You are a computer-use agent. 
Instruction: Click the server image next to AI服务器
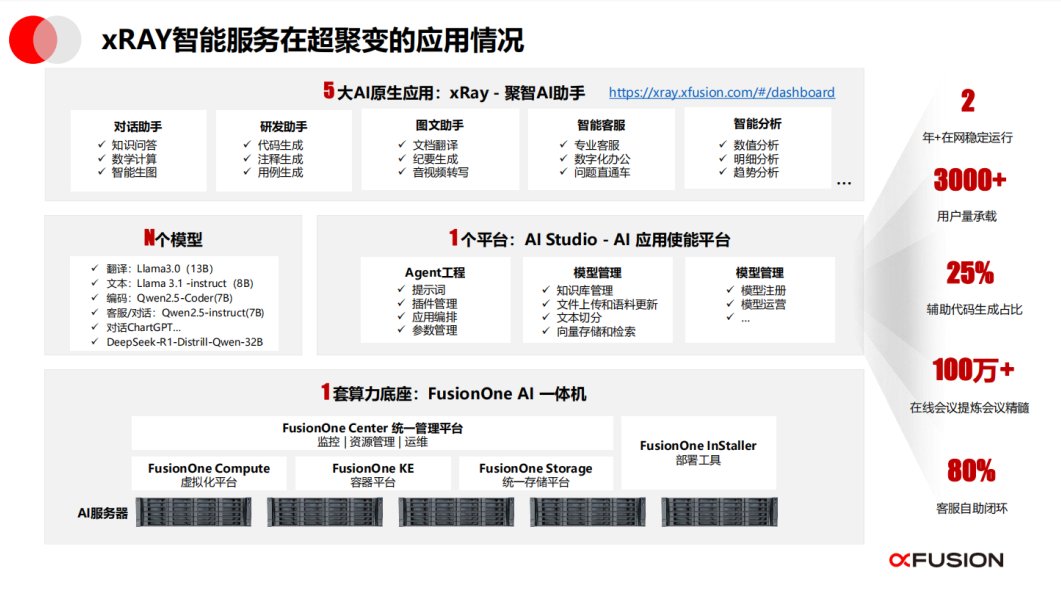point(194,512)
